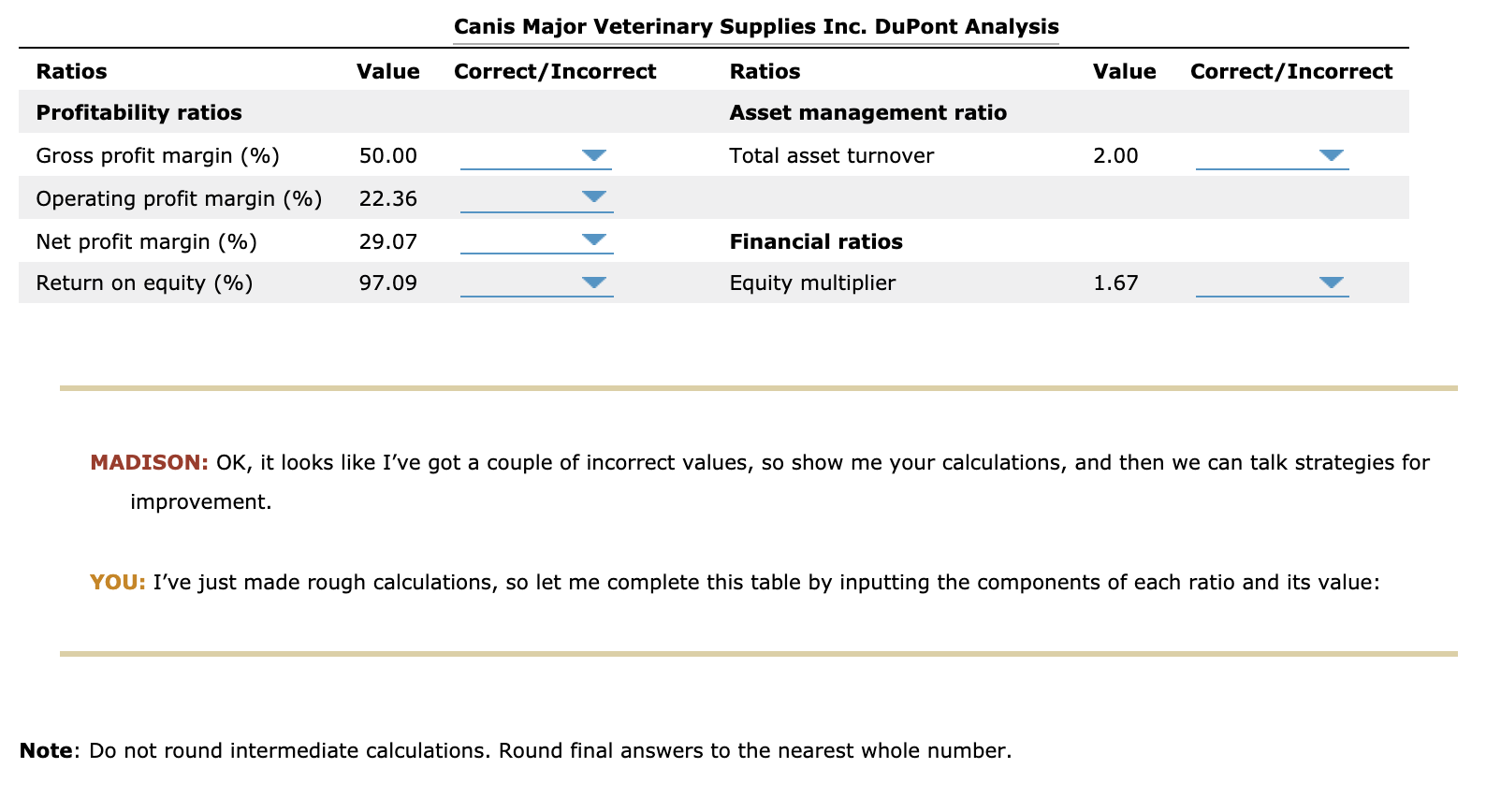The image size is (1486, 812).
Task: Click the Asset management ratio heading
Action: tap(868, 112)
